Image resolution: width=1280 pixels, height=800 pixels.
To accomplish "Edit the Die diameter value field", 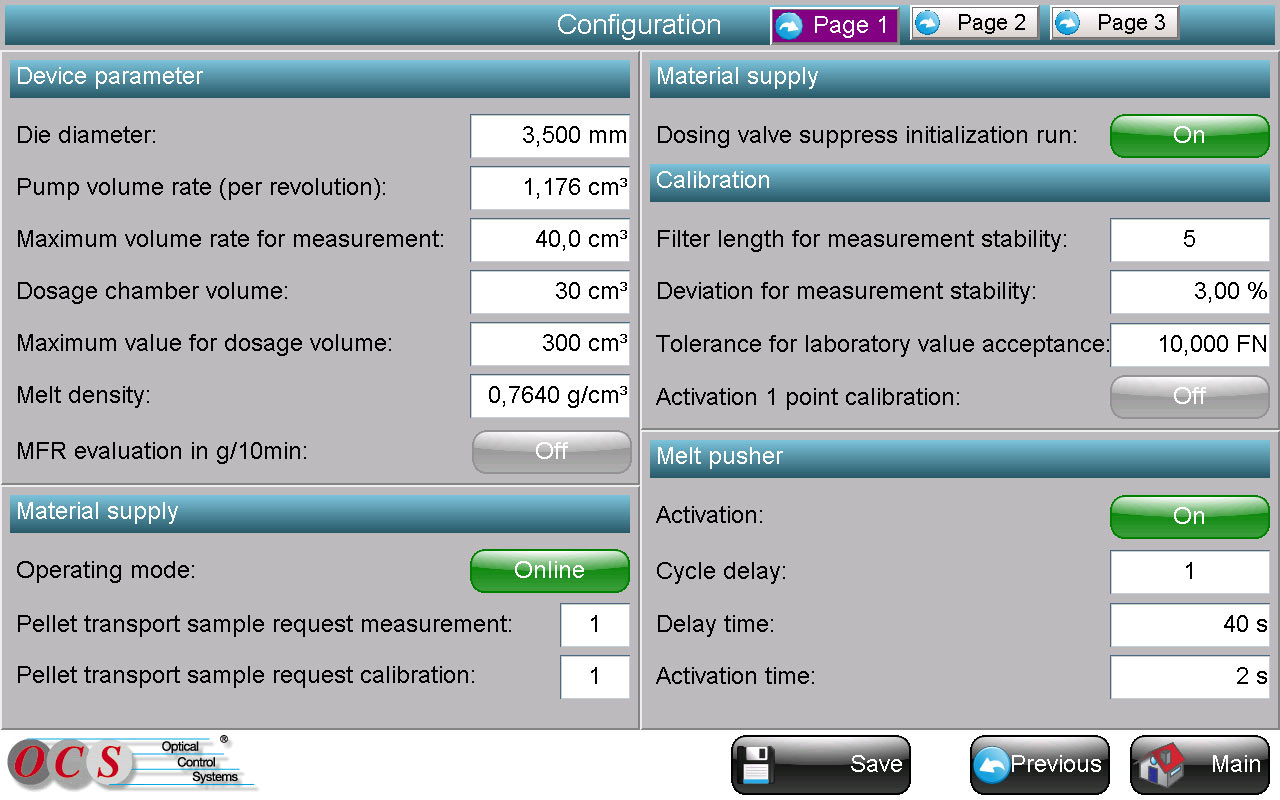I will 550,136.
